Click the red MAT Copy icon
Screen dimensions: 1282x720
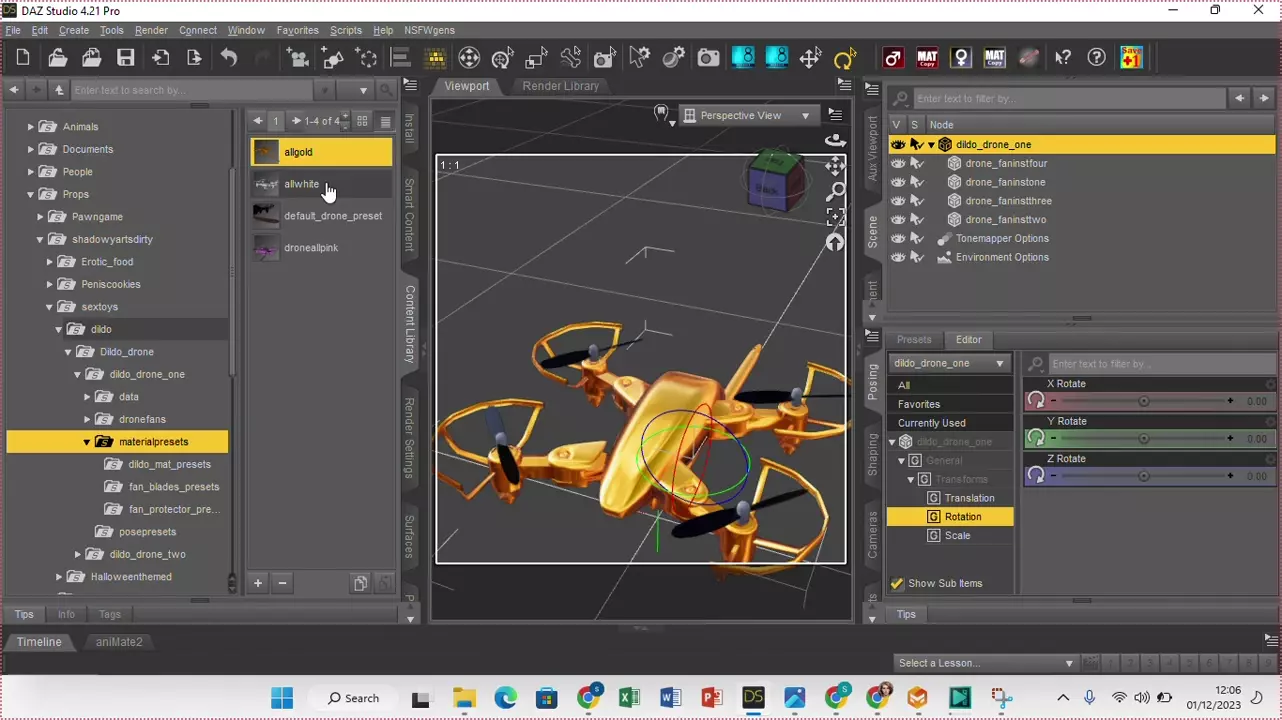(927, 58)
